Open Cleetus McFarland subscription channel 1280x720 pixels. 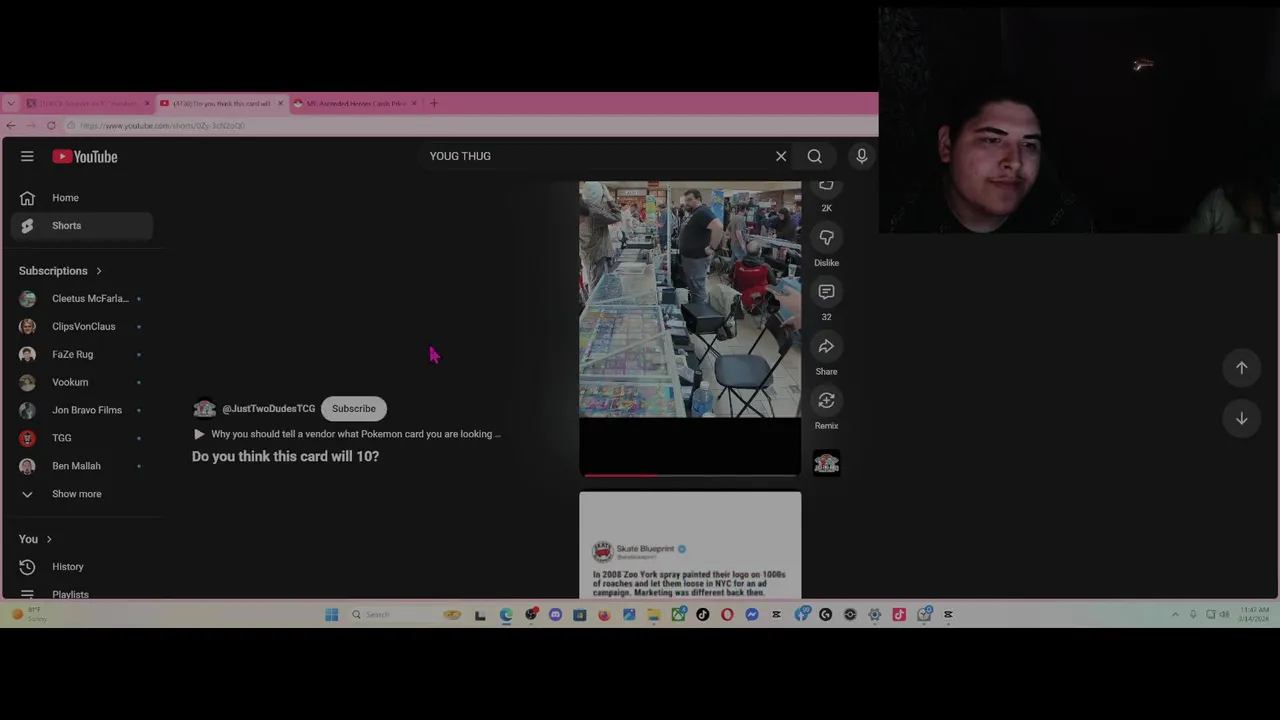[x=82, y=299]
